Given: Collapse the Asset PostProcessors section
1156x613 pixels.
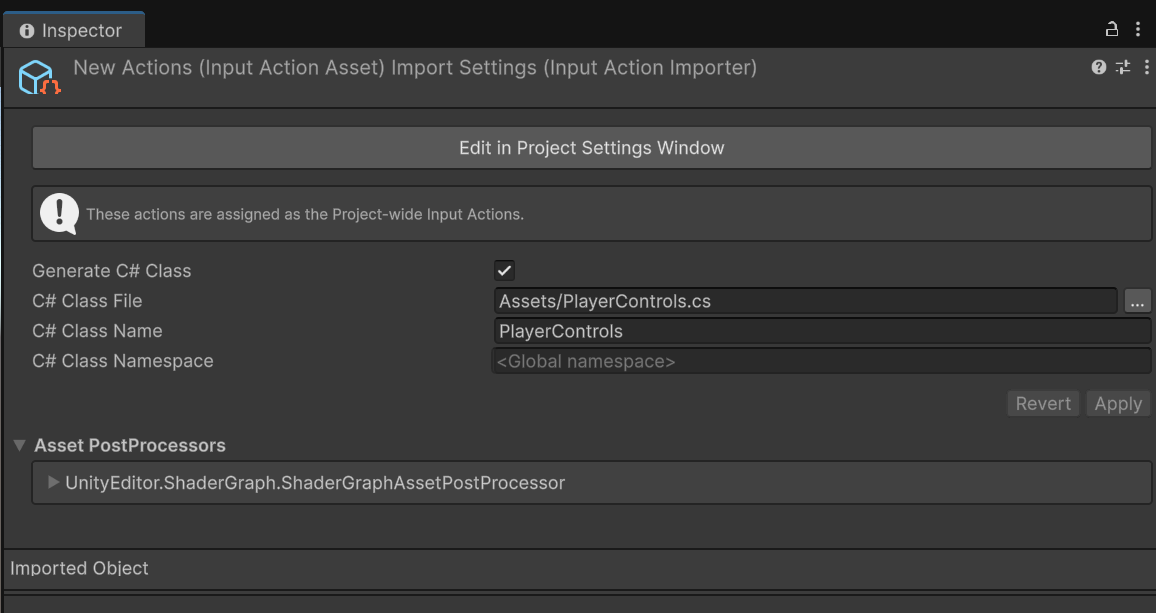Looking at the screenshot, I should pyautogui.click(x=19, y=445).
